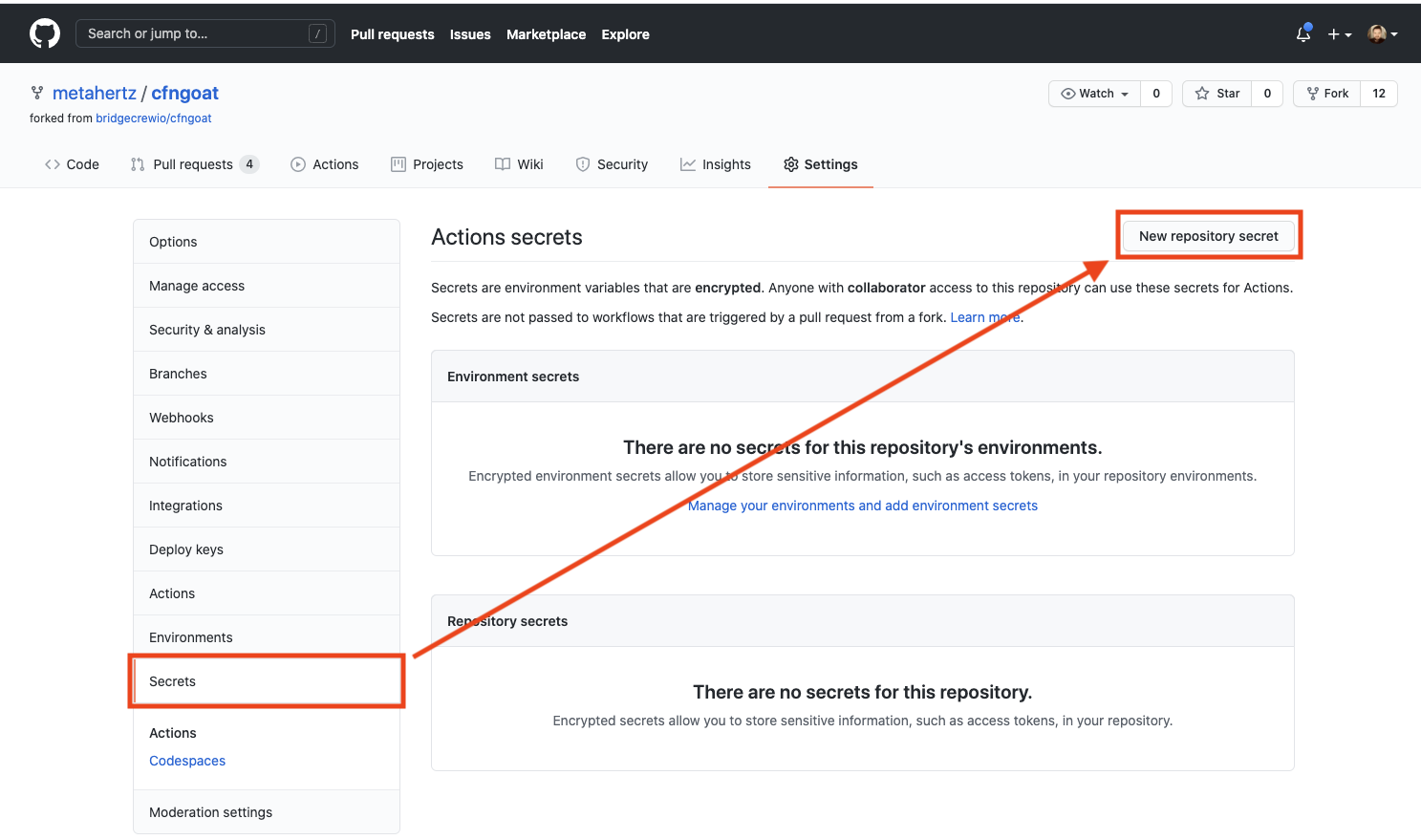Screen dimensions: 1421x840
Task: Switch to the Security tab
Action: click(612, 164)
